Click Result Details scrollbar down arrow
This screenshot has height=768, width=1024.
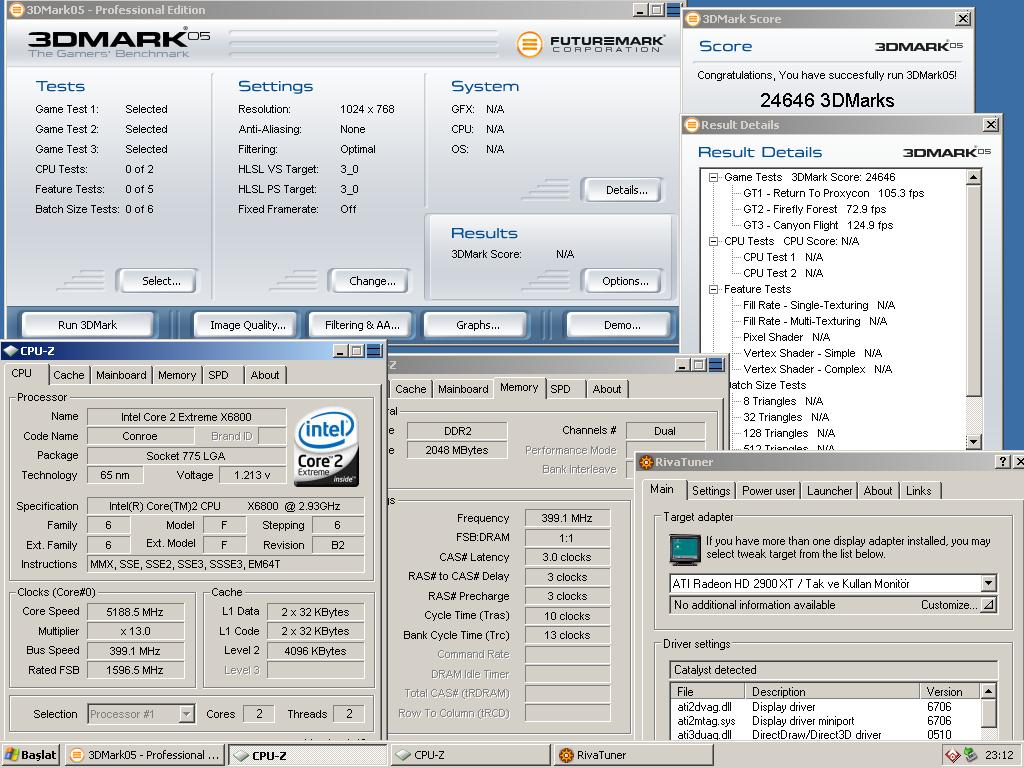974,442
